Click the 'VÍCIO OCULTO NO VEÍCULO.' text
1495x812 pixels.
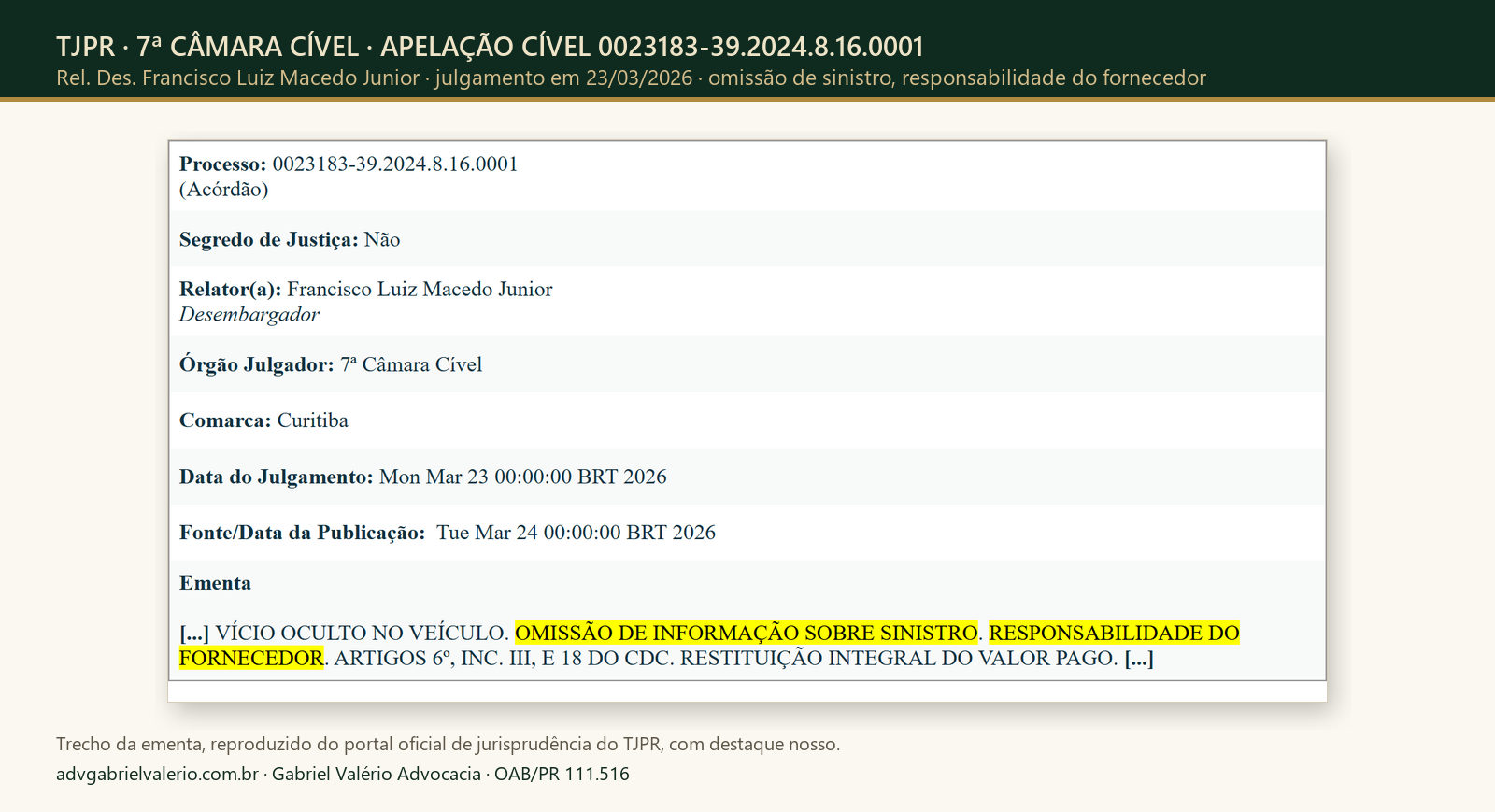tap(363, 634)
